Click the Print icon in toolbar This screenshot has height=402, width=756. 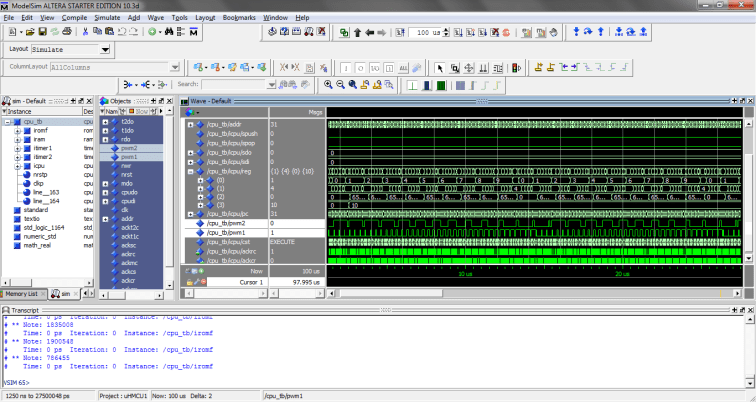[x=66, y=32]
